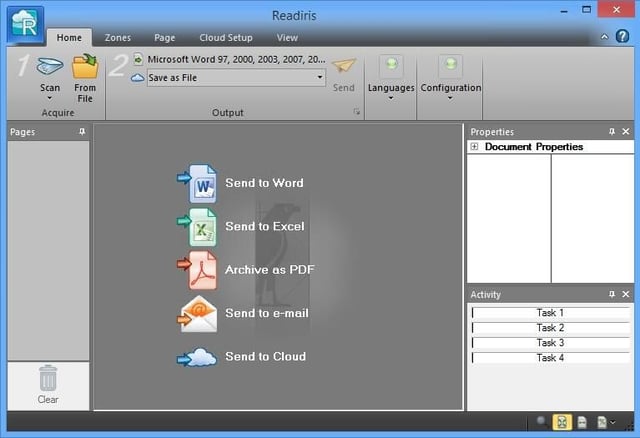Select the highlighted fit-to-page view icon
The height and width of the screenshot is (438, 640).
pos(562,422)
